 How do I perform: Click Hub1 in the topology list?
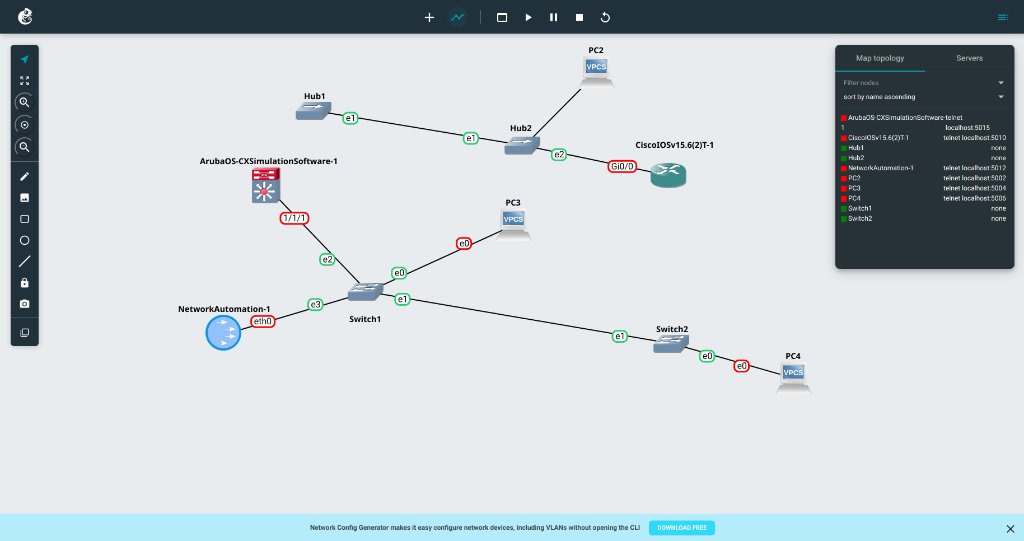pyautogui.click(x=856, y=148)
